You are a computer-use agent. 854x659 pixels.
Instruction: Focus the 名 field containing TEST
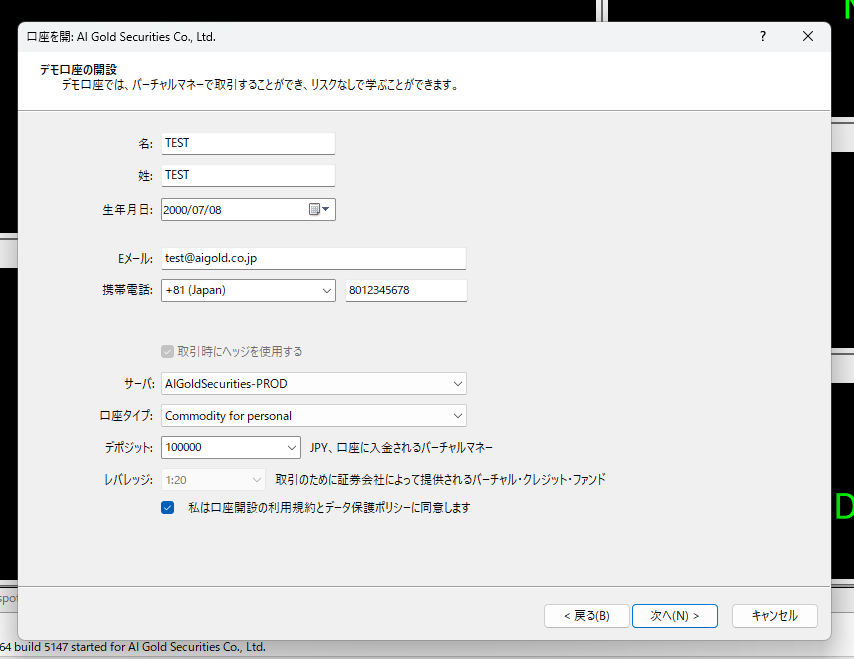(248, 143)
